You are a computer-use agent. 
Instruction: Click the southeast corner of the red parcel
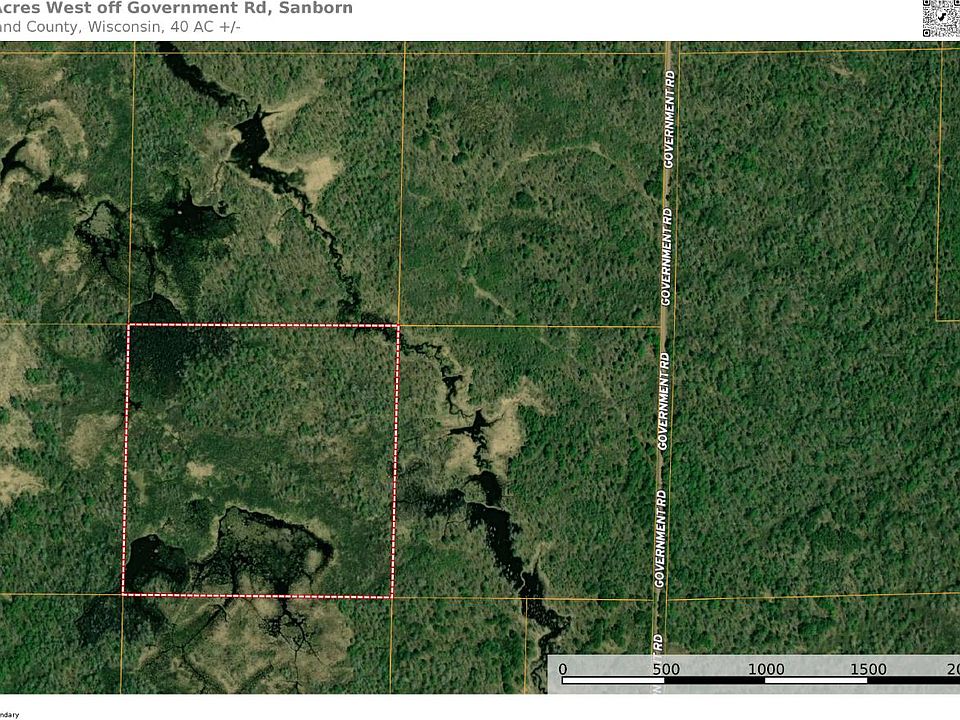coord(392,596)
